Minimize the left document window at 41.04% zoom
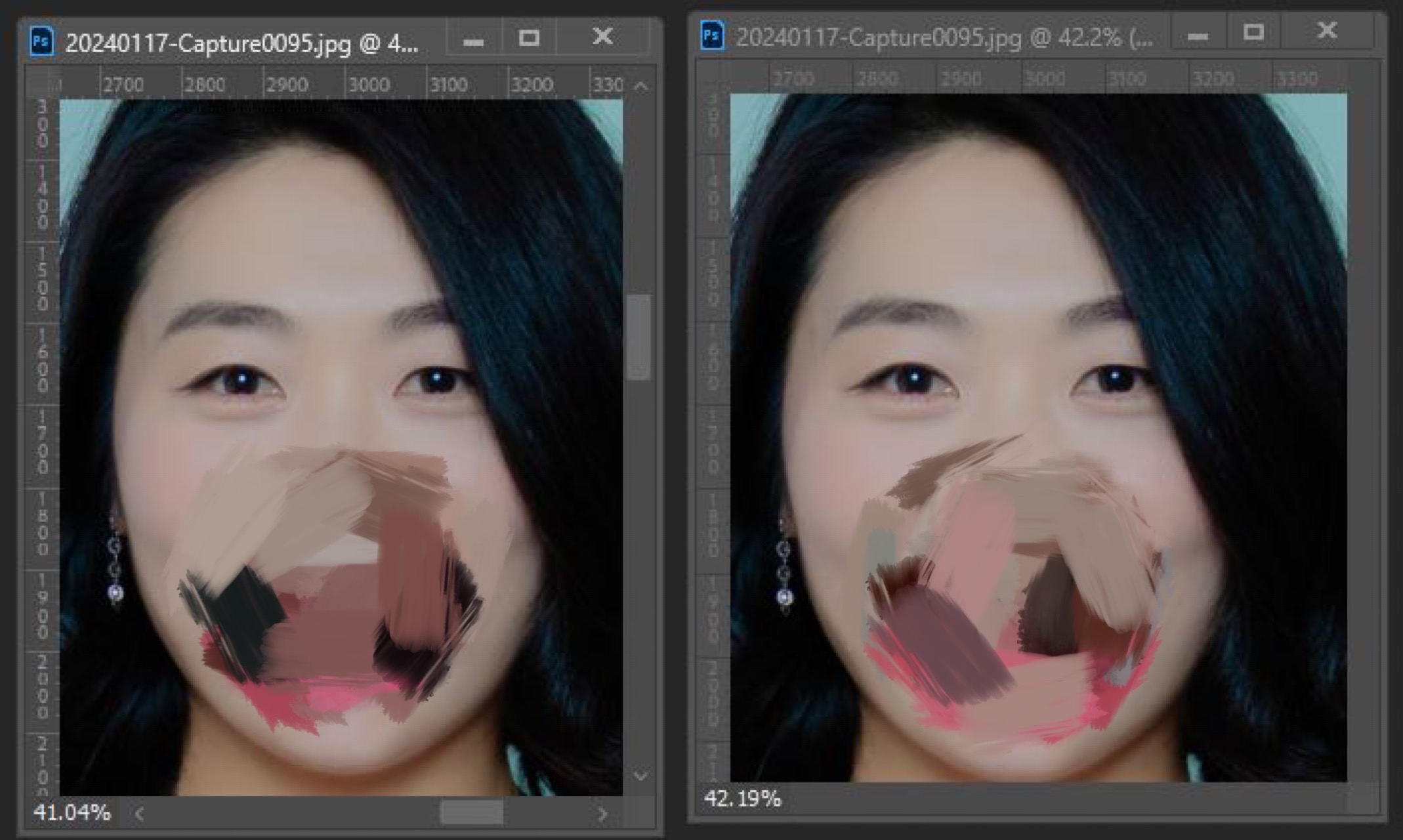The image size is (1403, 840). pos(473,41)
